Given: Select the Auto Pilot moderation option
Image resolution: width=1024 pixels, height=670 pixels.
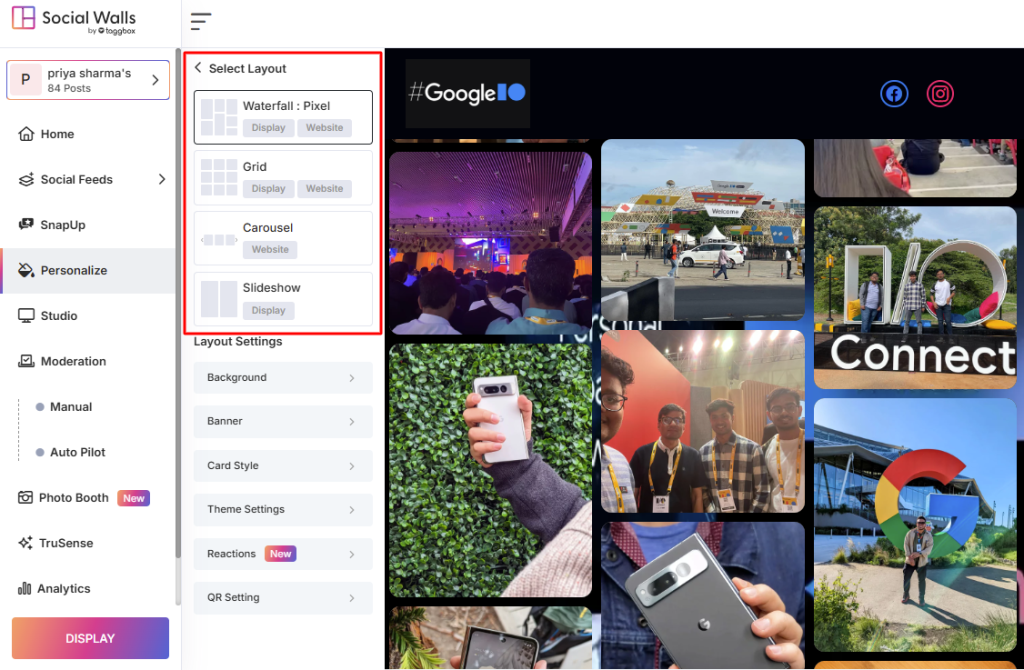Looking at the screenshot, I should [77, 452].
